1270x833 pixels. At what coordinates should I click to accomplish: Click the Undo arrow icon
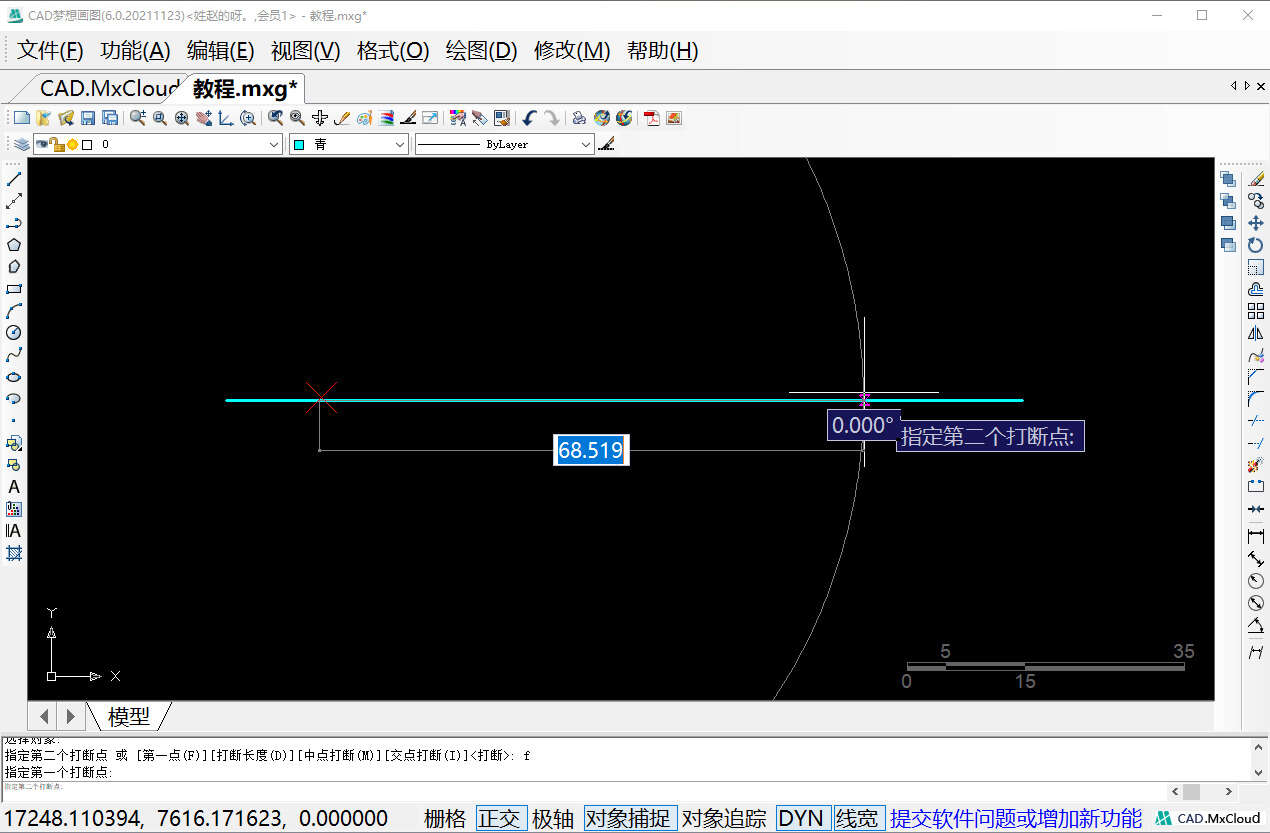pos(529,118)
